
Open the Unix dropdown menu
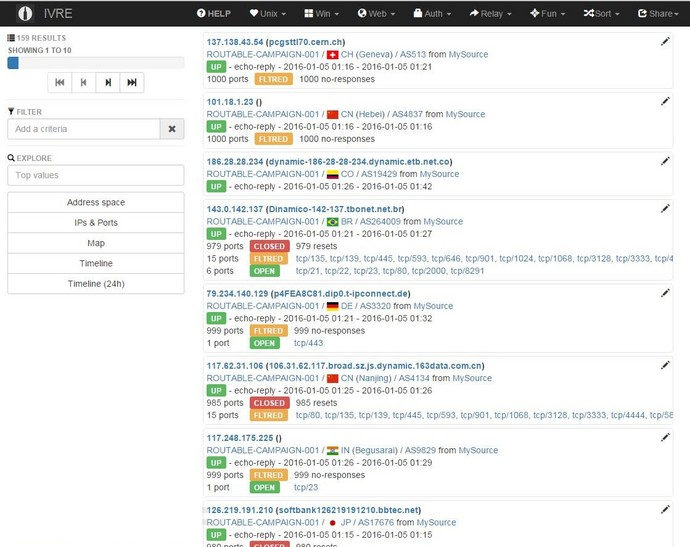(x=268, y=14)
